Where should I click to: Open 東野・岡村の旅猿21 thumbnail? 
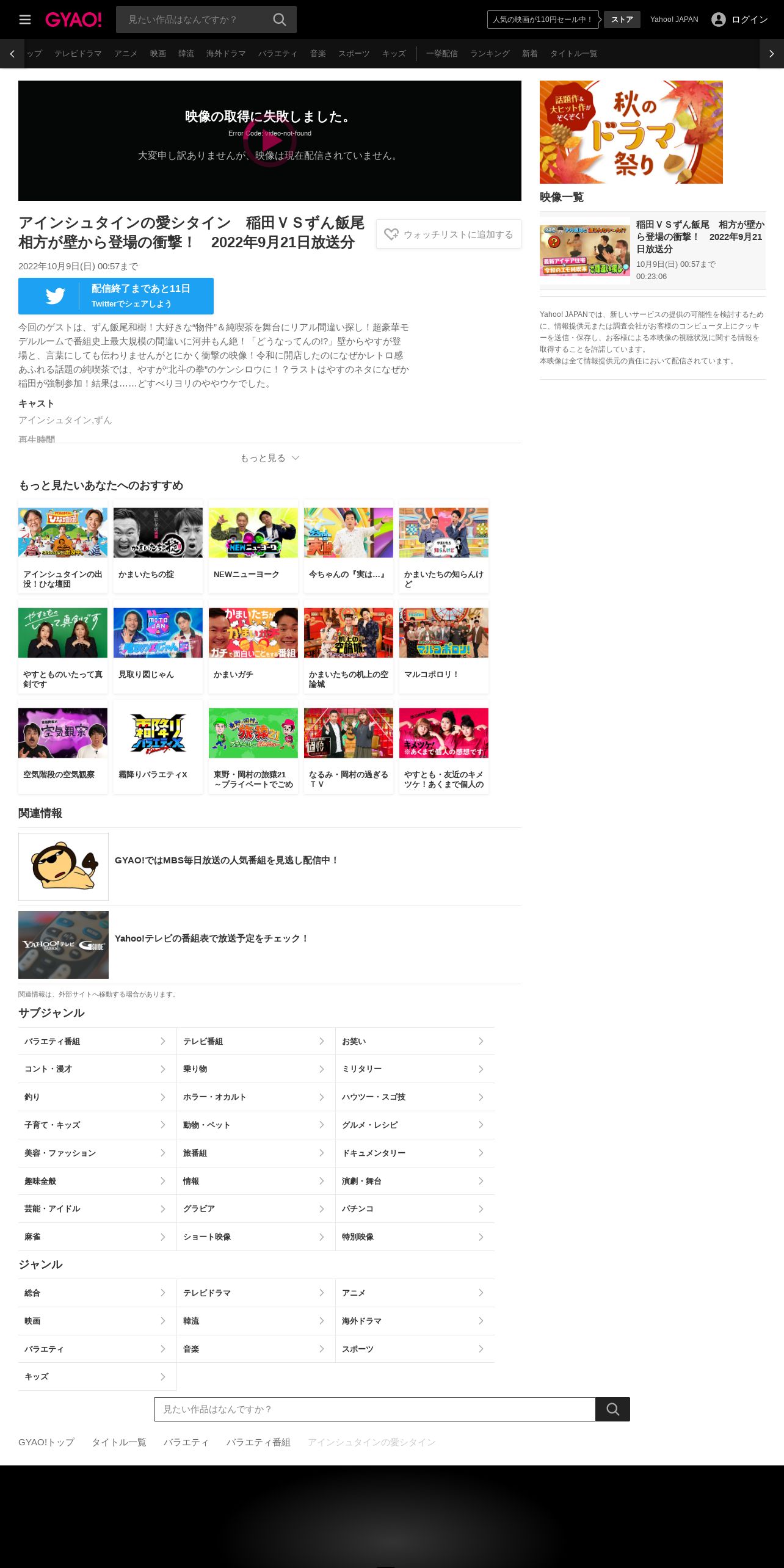[253, 733]
